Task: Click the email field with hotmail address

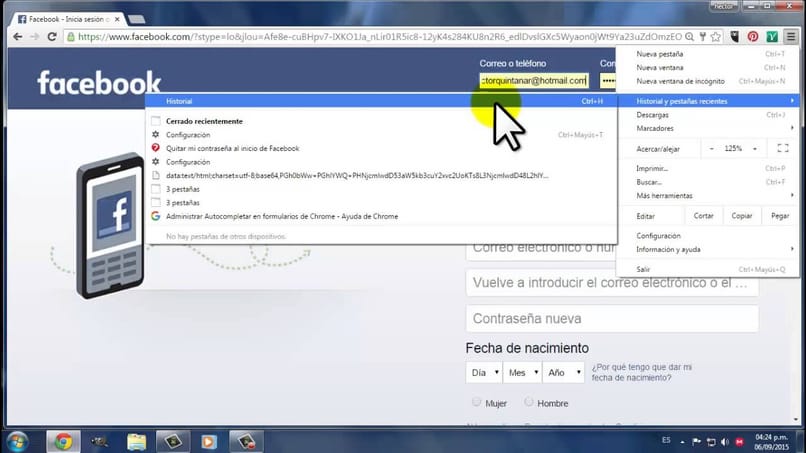Action: tap(534, 81)
